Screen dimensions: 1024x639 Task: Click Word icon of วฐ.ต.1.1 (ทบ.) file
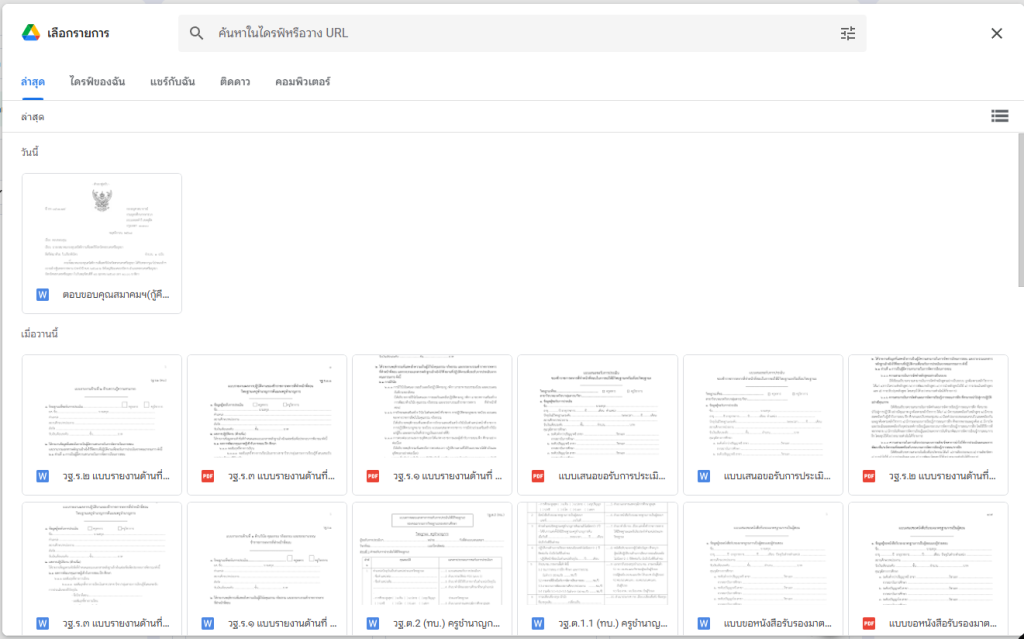coord(538,623)
